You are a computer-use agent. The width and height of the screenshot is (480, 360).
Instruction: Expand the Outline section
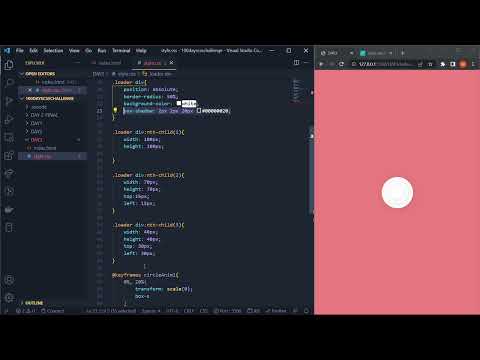pyautogui.click(x=34, y=303)
